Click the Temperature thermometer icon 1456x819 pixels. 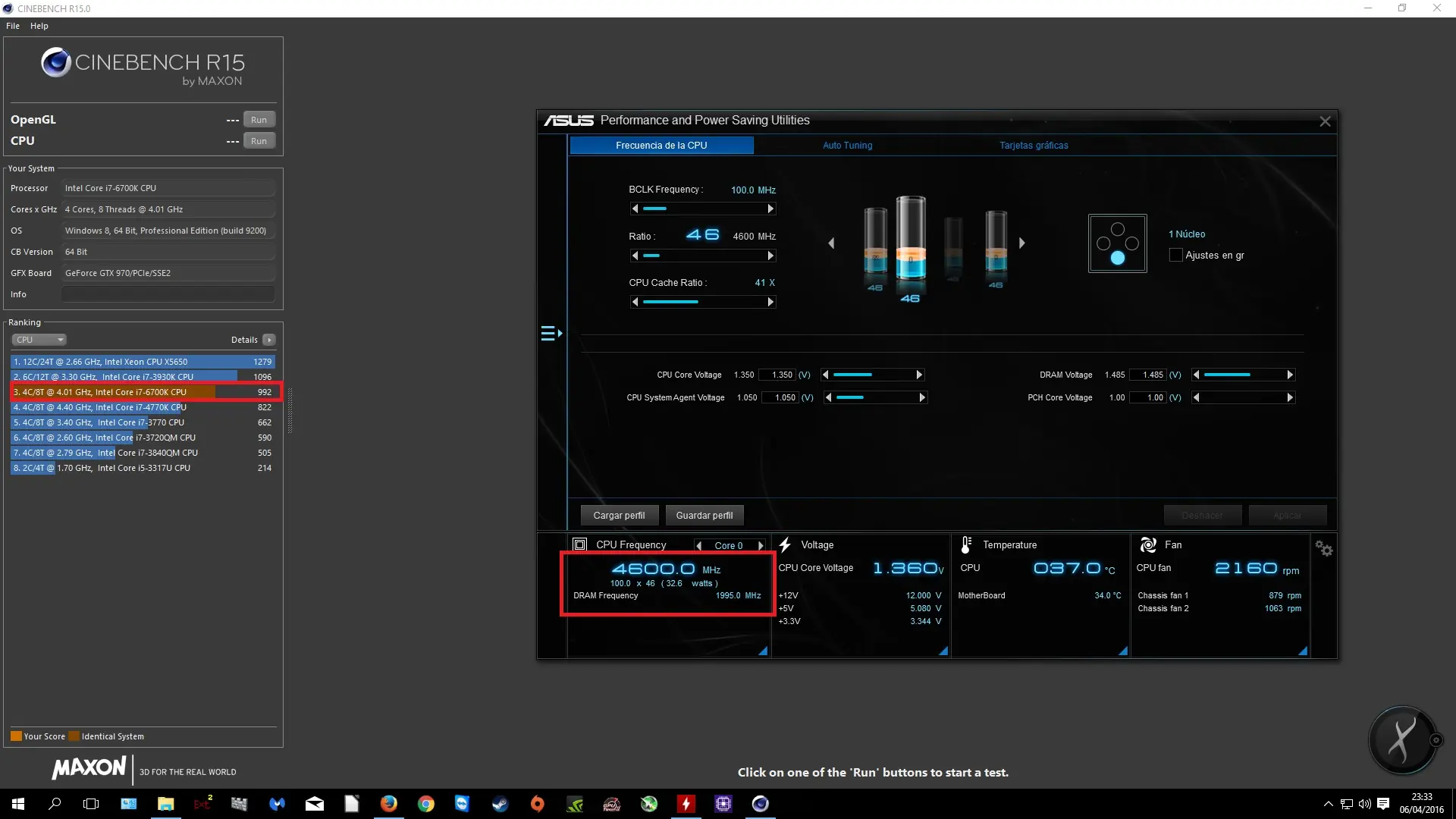tap(966, 544)
